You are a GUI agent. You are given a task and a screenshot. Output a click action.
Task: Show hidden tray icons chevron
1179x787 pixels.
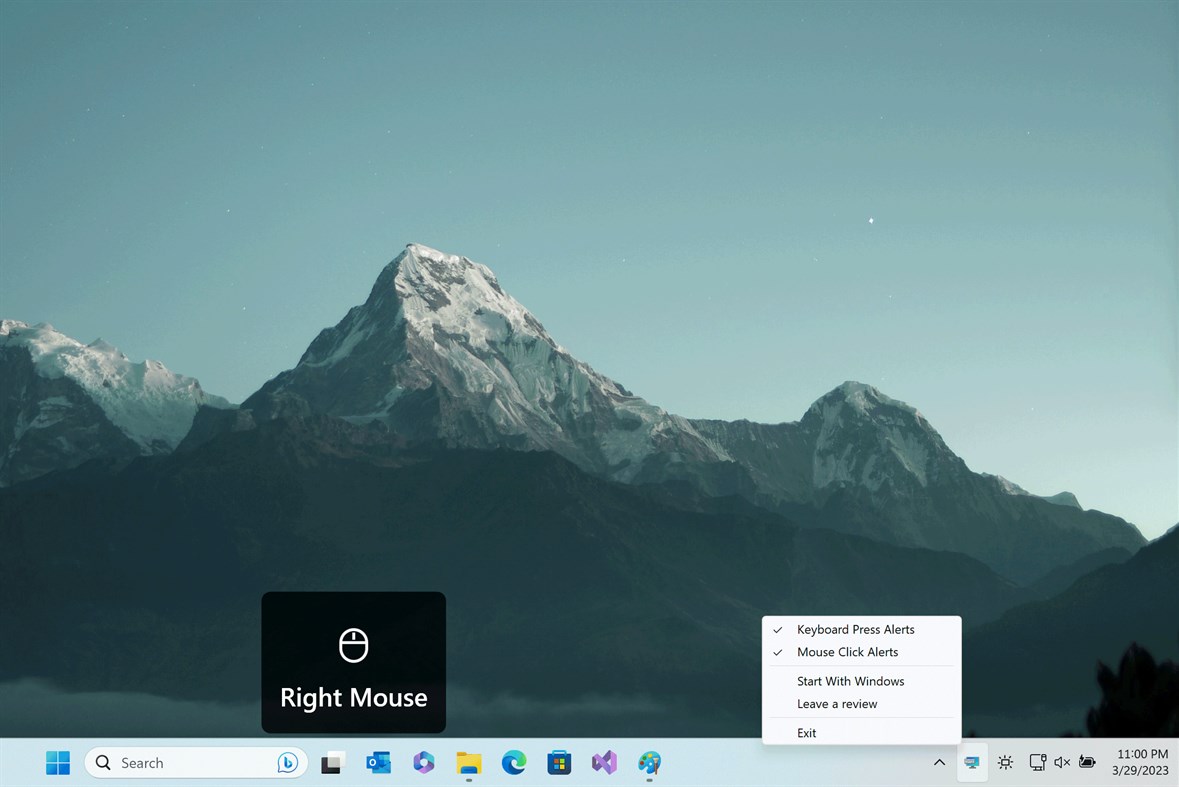(x=939, y=762)
